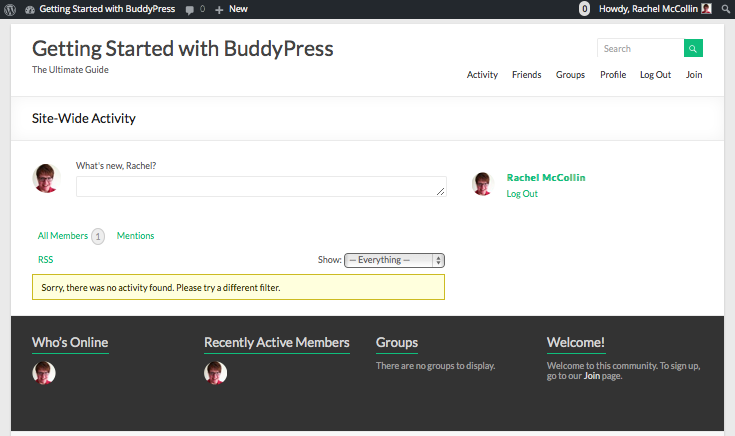Open the Show Everything filter dropdown
735x436 pixels.
tap(394, 260)
